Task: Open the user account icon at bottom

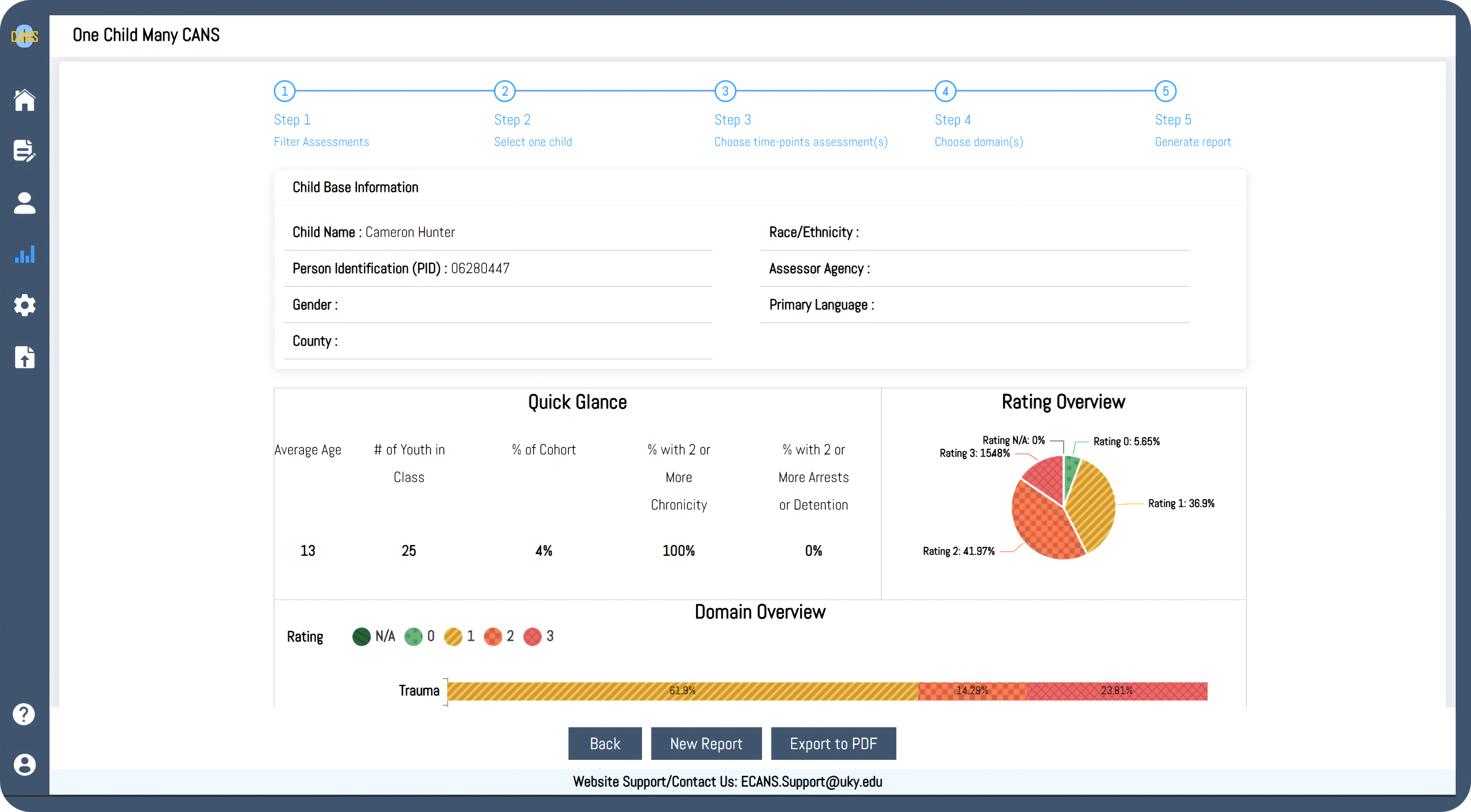Action: click(25, 765)
